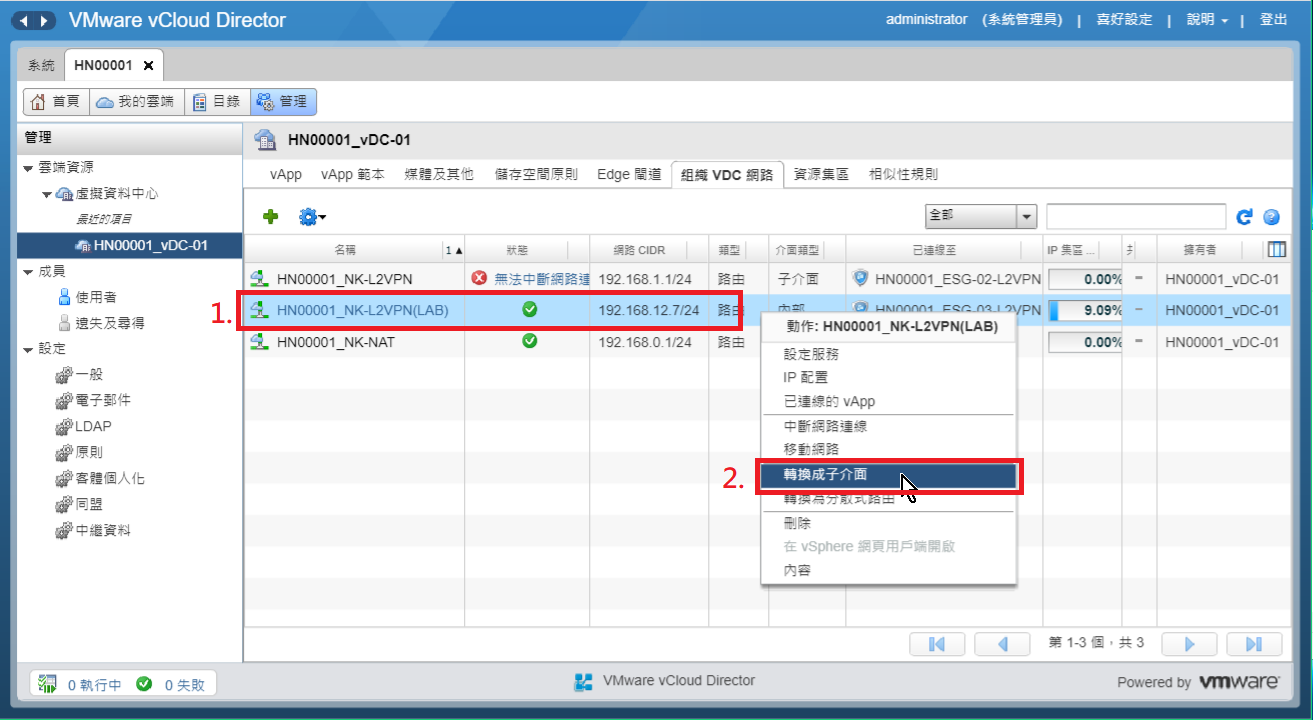
Task: Open the 0 執行中 task status
Action: [x=80, y=685]
